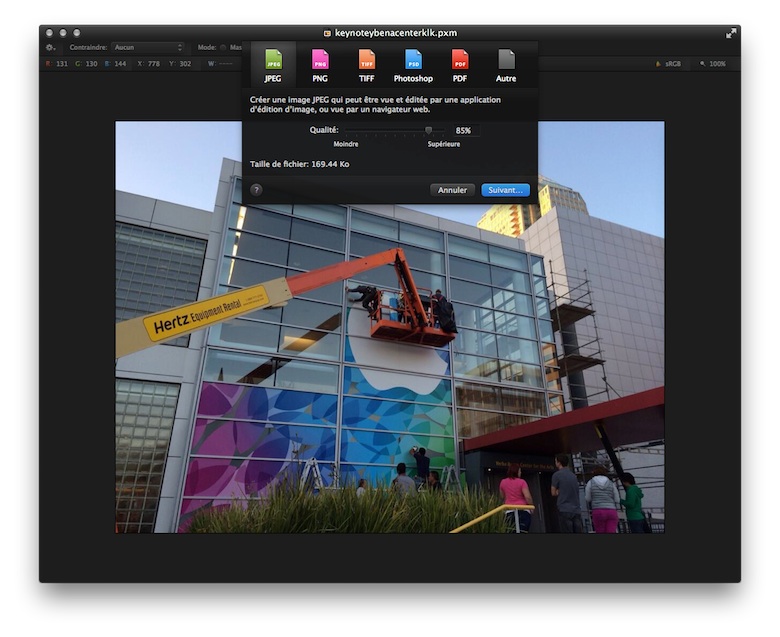Click the Qualité slider handle
Screen dimensions: 780x637
428,130
